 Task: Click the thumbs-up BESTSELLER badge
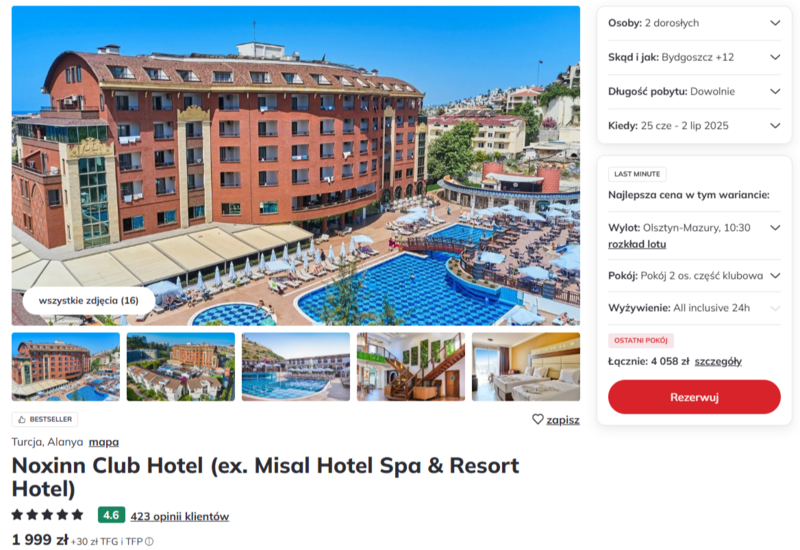coord(45,419)
